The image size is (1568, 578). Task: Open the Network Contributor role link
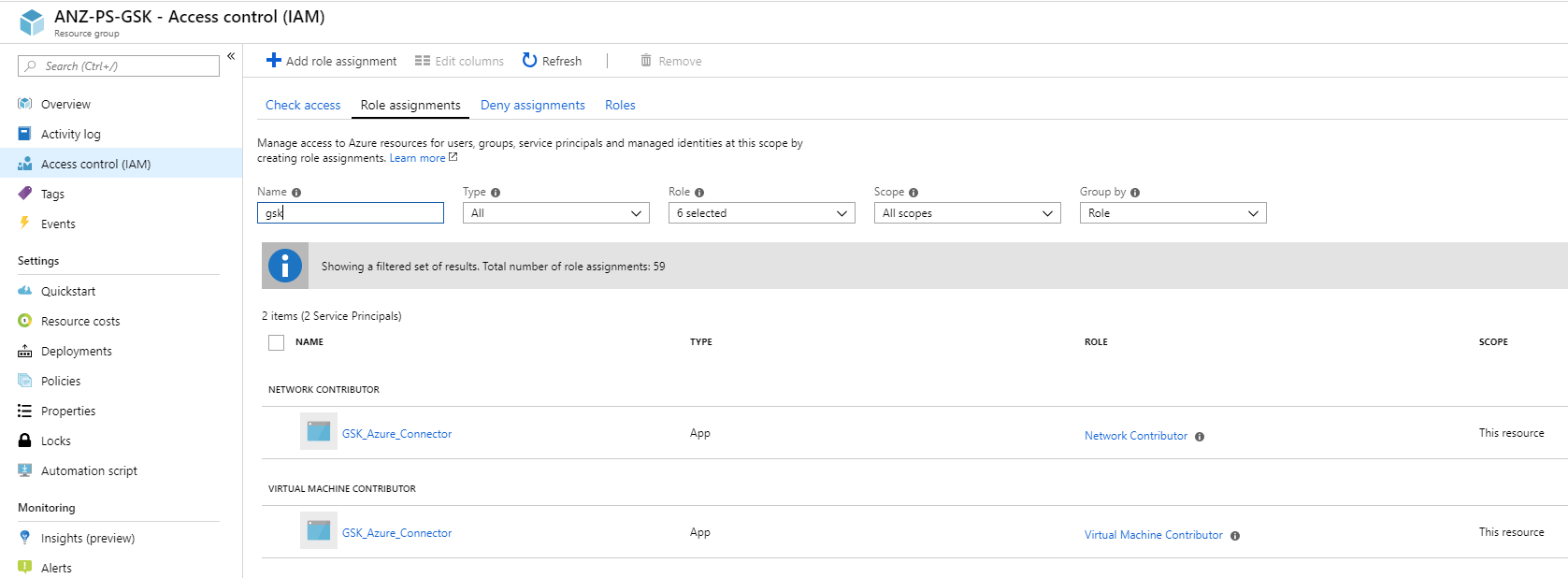tap(1136, 436)
